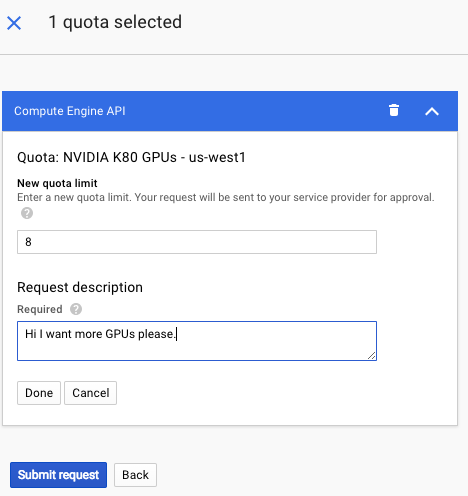Click the 'New quota limit' label

[57, 183]
